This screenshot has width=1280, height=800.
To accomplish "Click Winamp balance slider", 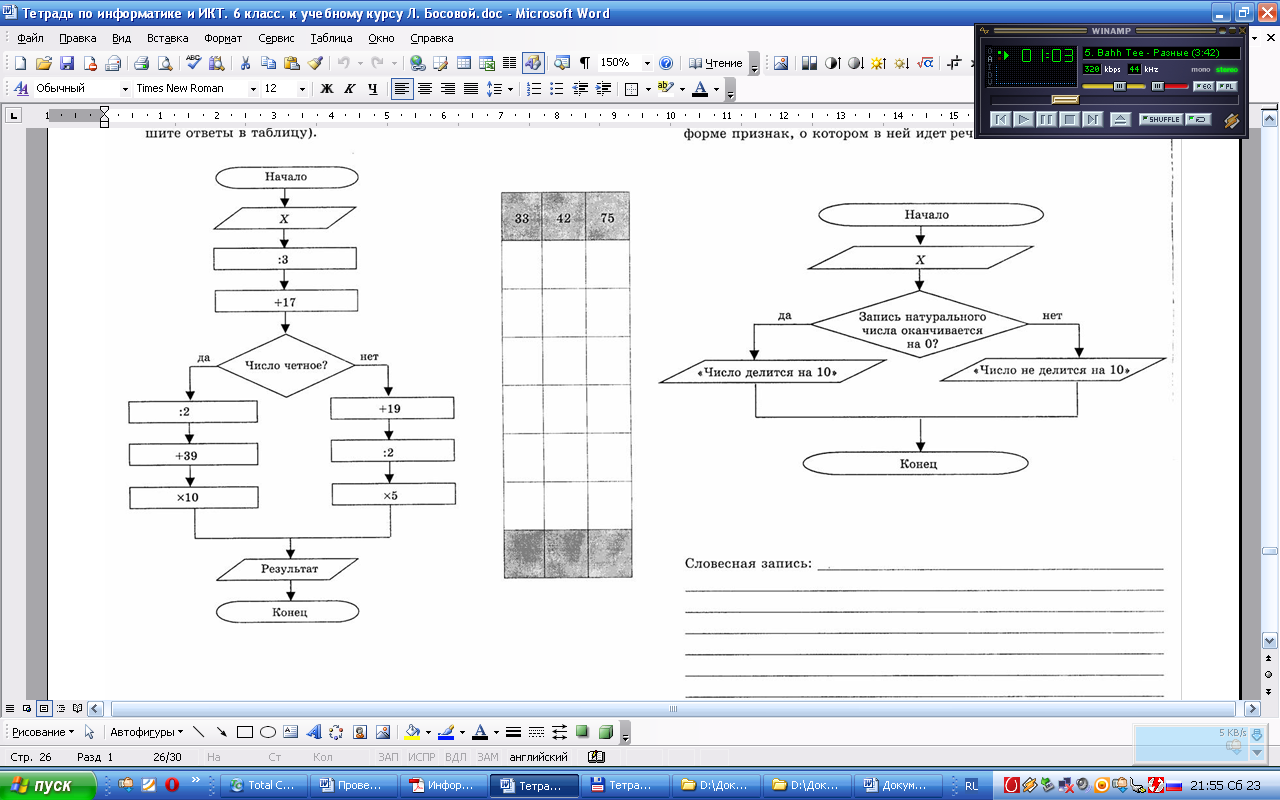I will pyautogui.click(x=1168, y=86).
